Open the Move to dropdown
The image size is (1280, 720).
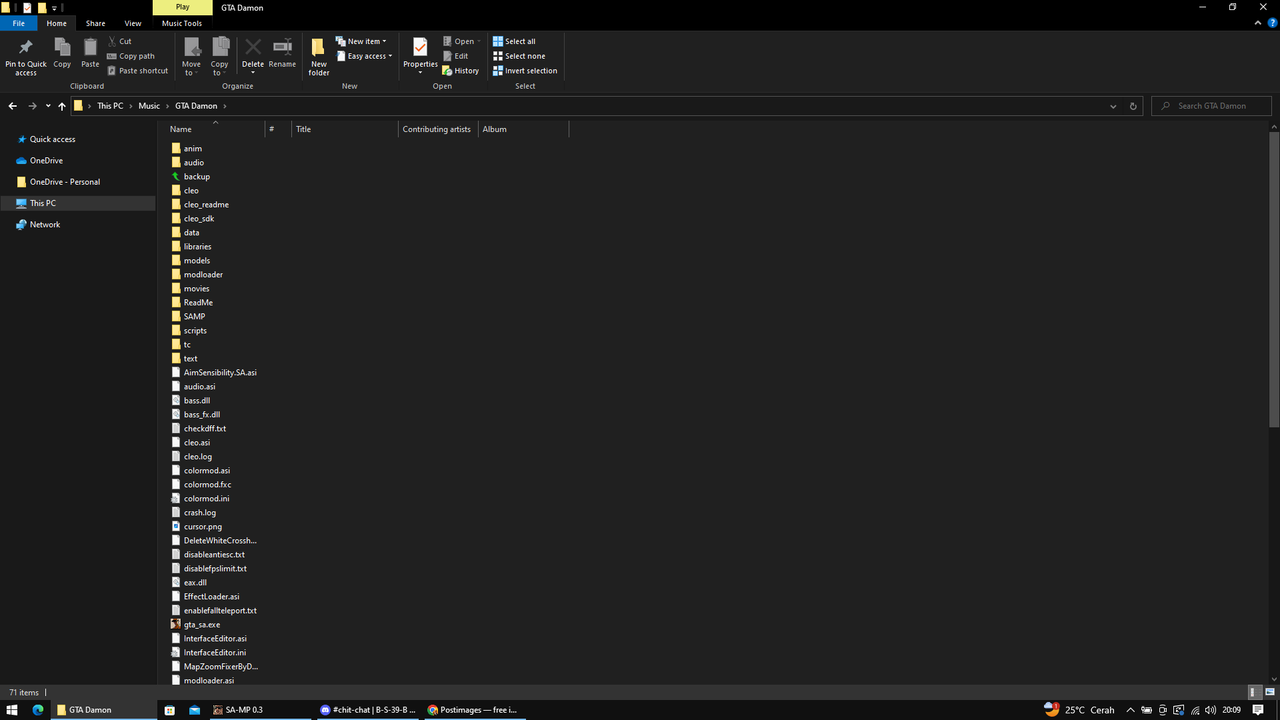pos(191,57)
